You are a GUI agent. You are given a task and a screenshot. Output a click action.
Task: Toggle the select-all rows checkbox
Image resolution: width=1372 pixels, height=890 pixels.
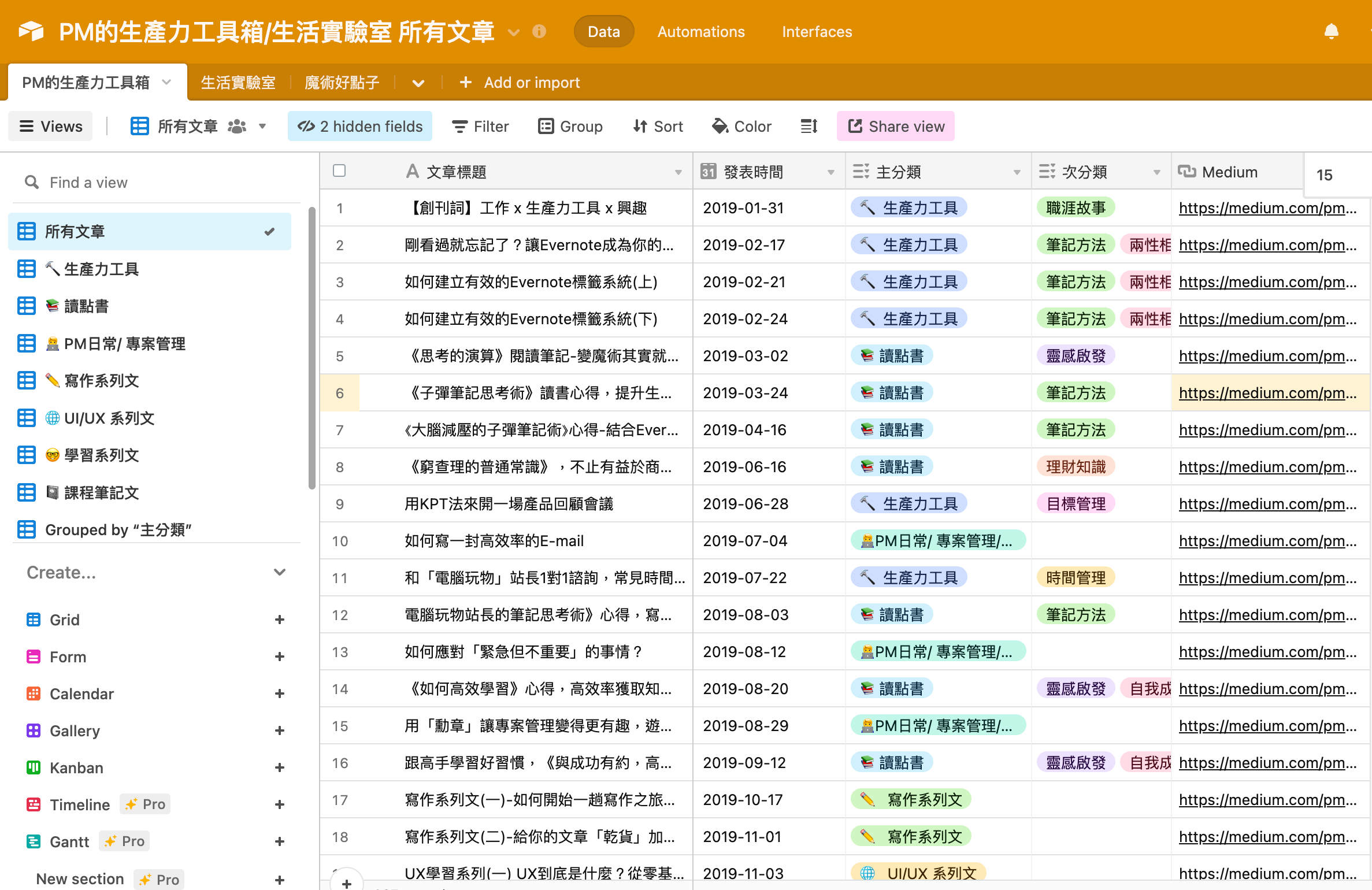pyautogui.click(x=339, y=170)
